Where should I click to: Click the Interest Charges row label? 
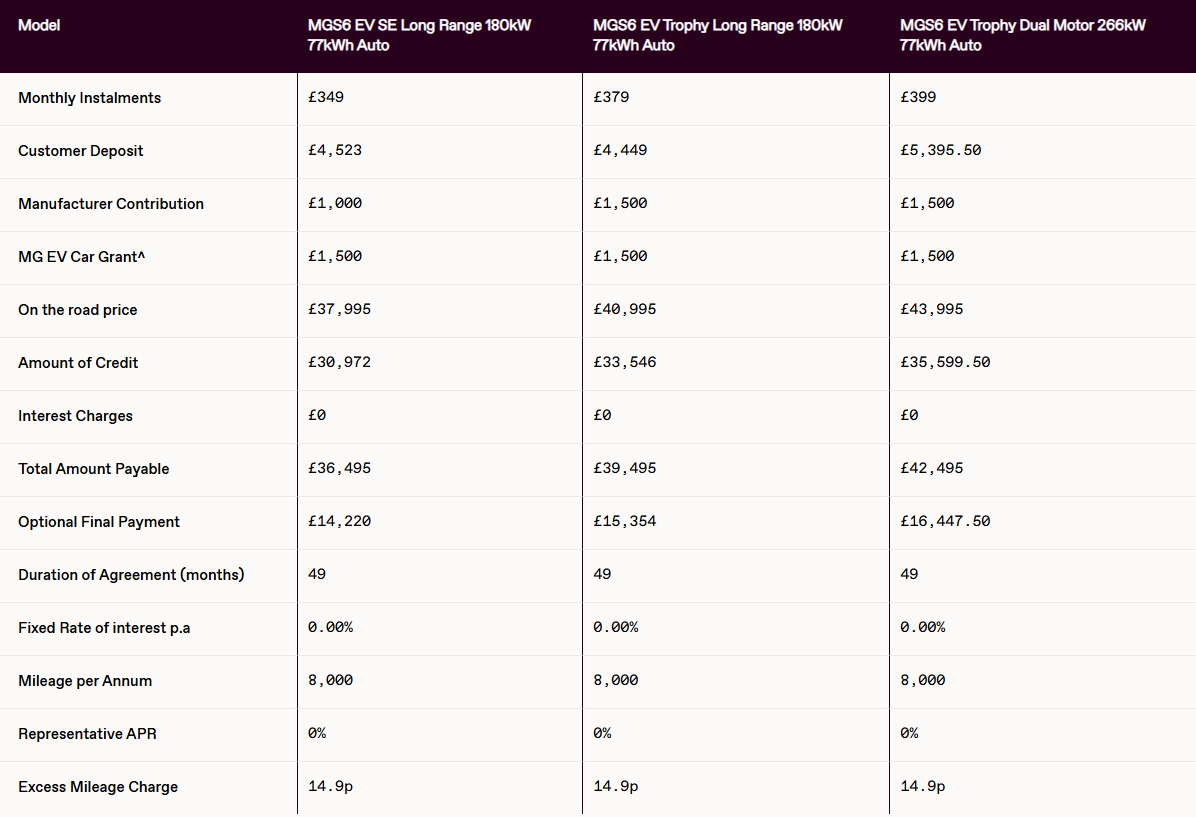point(76,416)
